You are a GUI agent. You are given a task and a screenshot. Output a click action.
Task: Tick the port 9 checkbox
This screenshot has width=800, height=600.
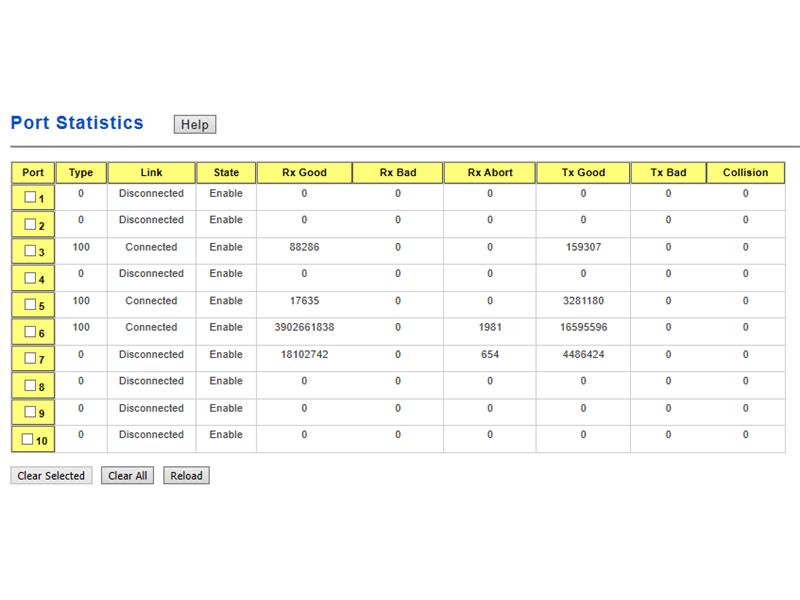[30, 412]
